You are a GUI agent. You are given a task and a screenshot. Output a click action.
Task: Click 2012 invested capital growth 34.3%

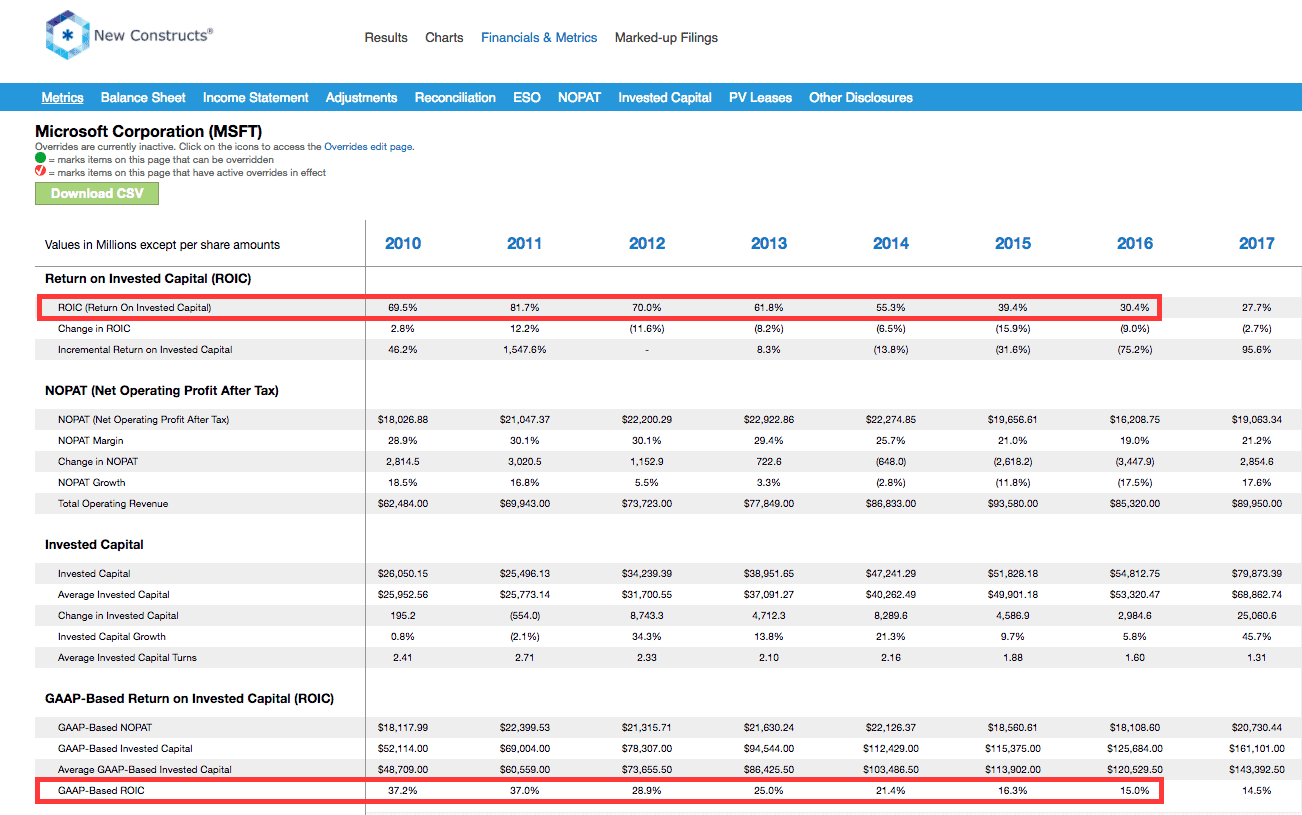click(647, 637)
